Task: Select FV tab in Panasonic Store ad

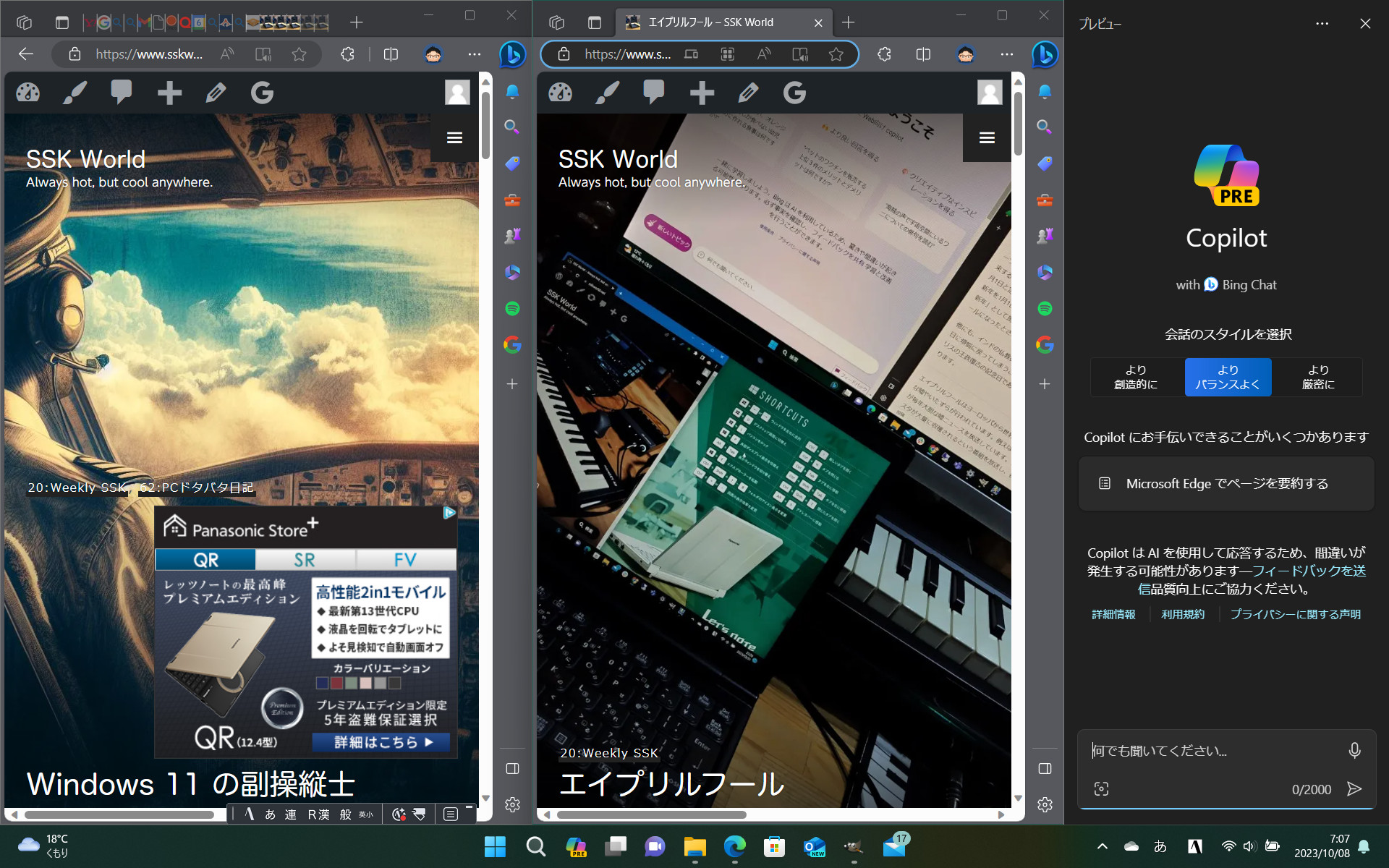Action: [x=405, y=560]
